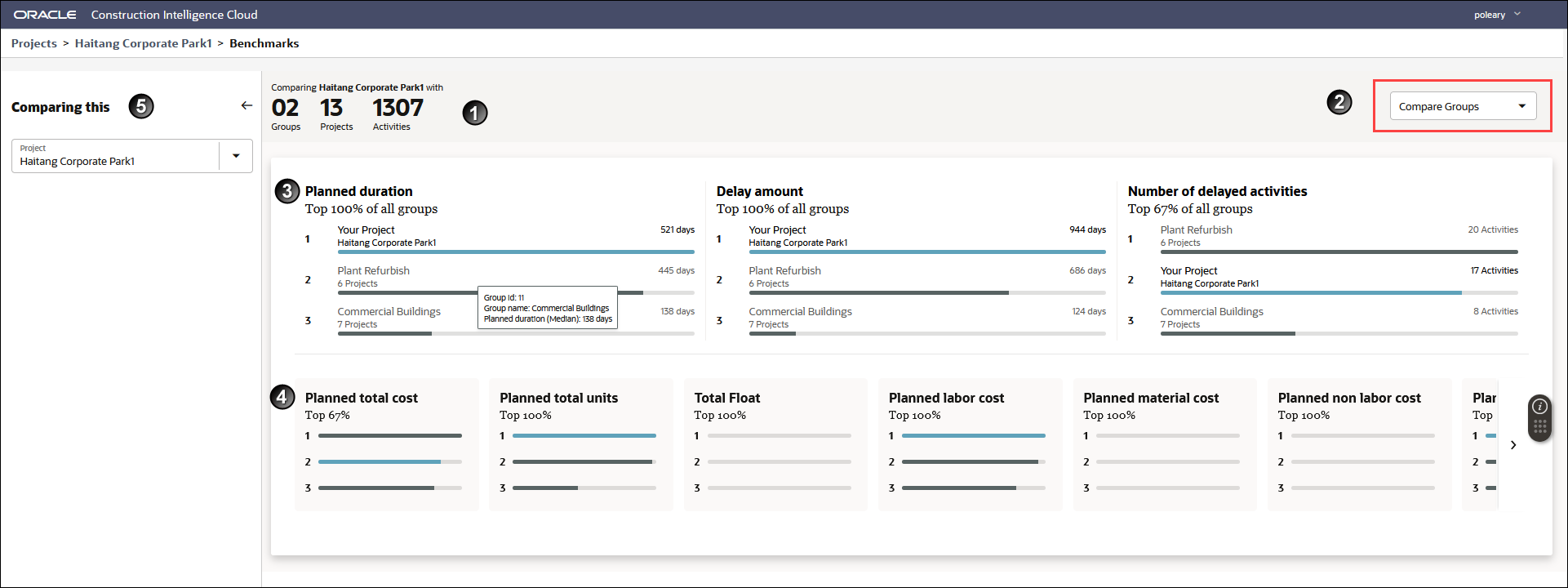Select Commercial Buildings bar under delayed activities
This screenshot has width=1568, height=588.
pyautogui.click(x=1339, y=333)
